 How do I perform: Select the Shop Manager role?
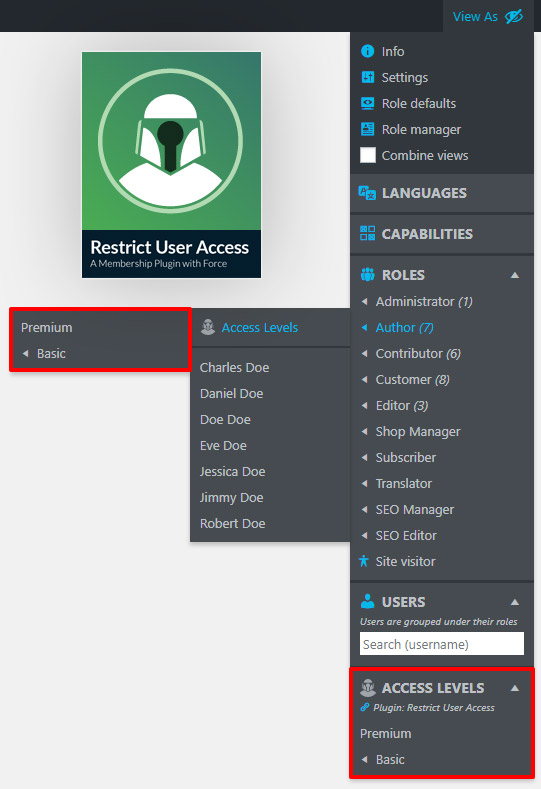[418, 432]
